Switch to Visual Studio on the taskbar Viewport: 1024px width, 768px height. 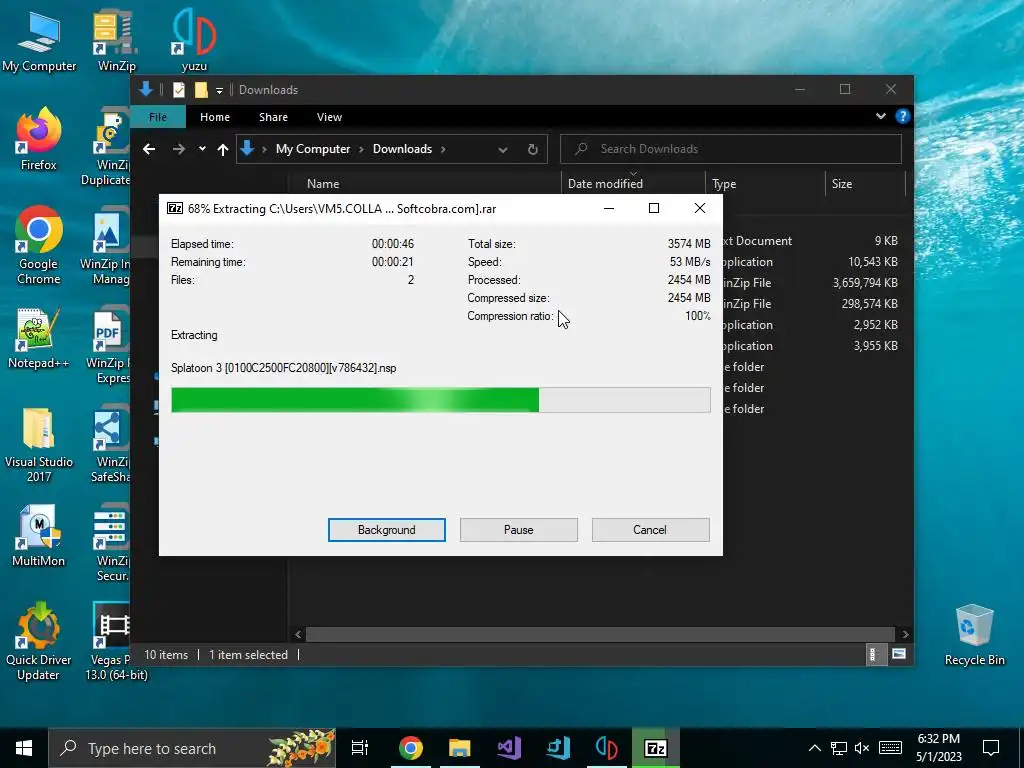click(509, 748)
